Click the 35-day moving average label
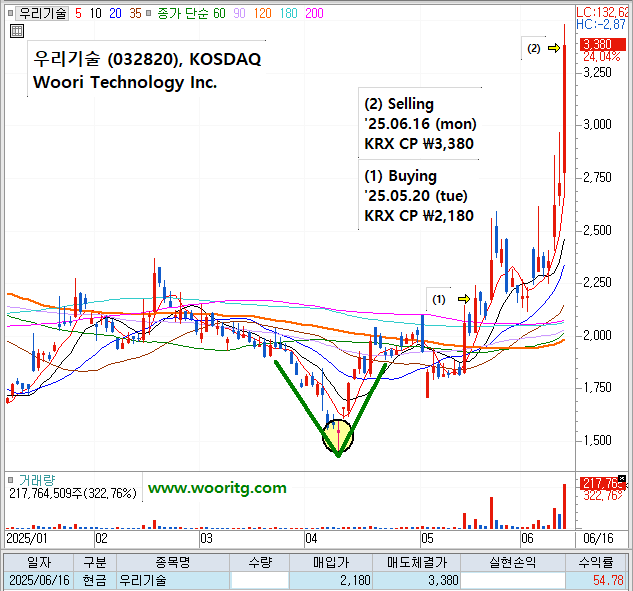The width and height of the screenshot is (633, 591). [x=136, y=13]
